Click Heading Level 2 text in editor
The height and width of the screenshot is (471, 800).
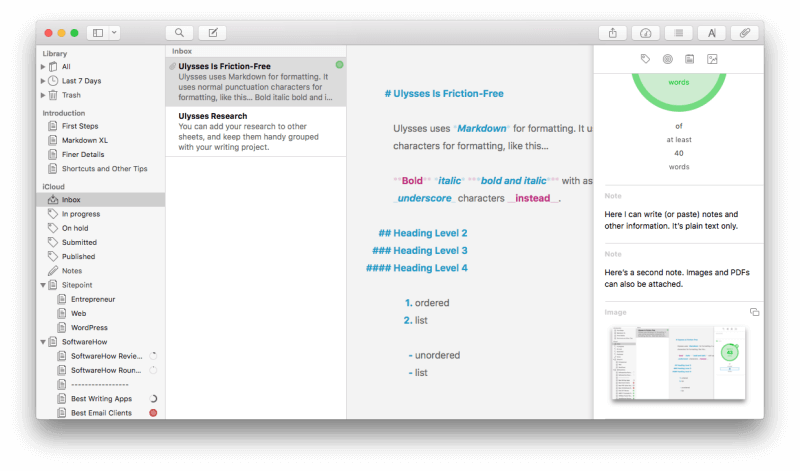[430, 233]
